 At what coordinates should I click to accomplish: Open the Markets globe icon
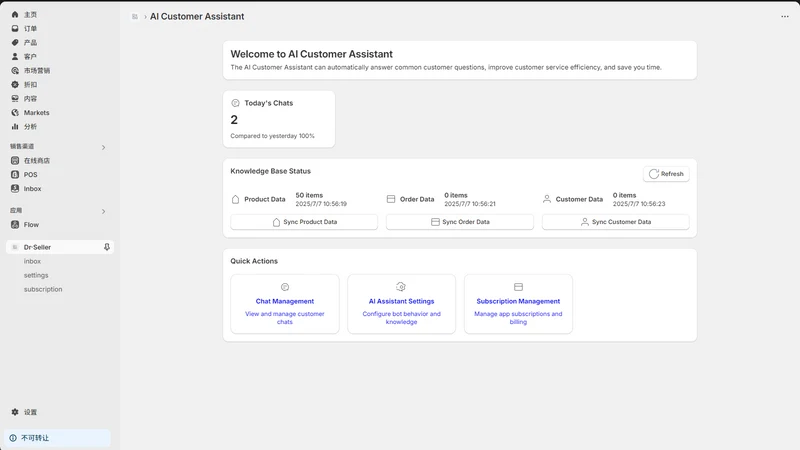click(x=15, y=113)
